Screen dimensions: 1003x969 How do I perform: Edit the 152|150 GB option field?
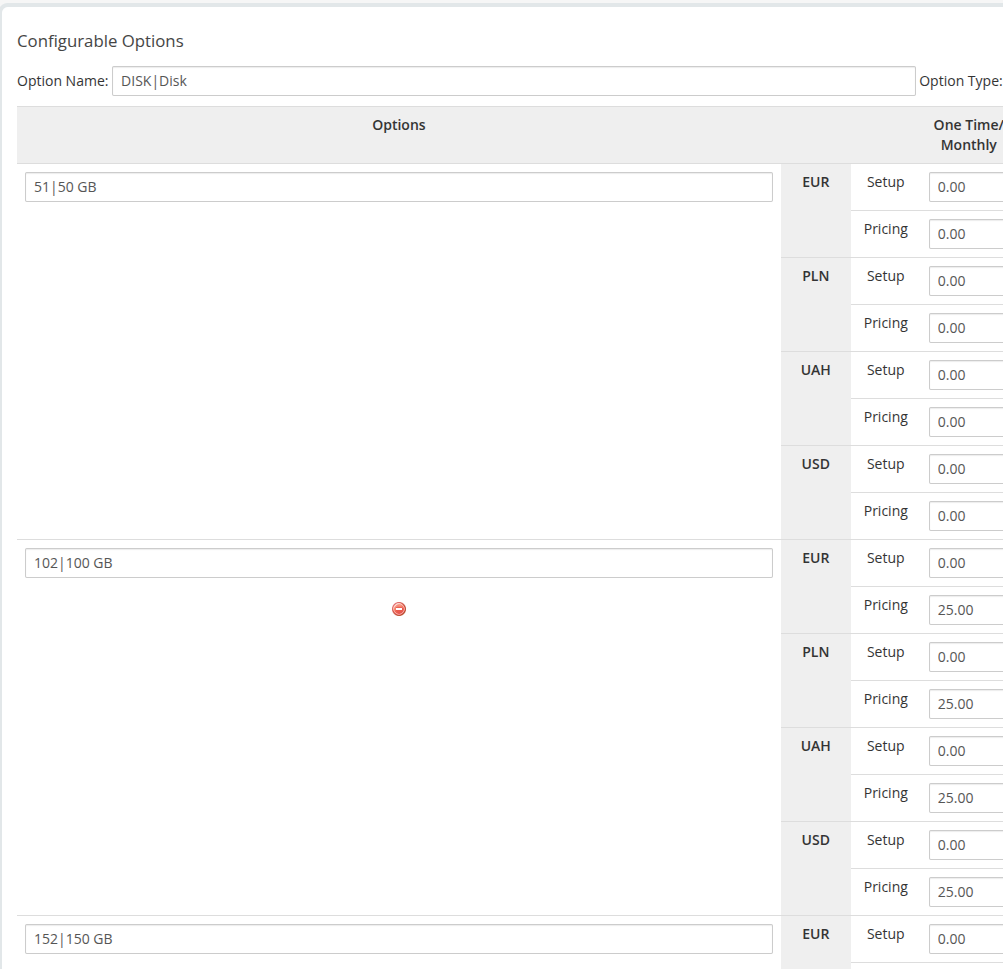[x=399, y=939]
